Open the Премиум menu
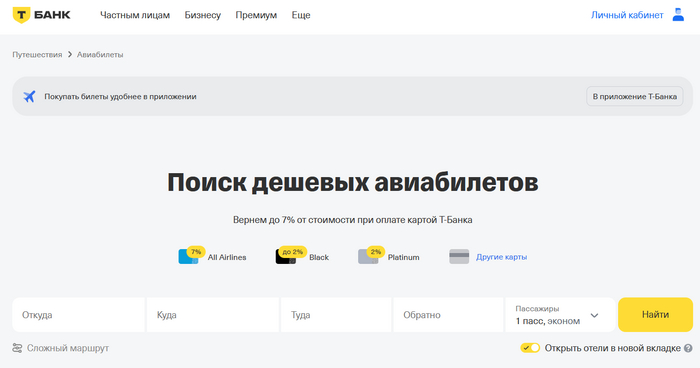Screen dimensions: 700x368 [x=256, y=15]
